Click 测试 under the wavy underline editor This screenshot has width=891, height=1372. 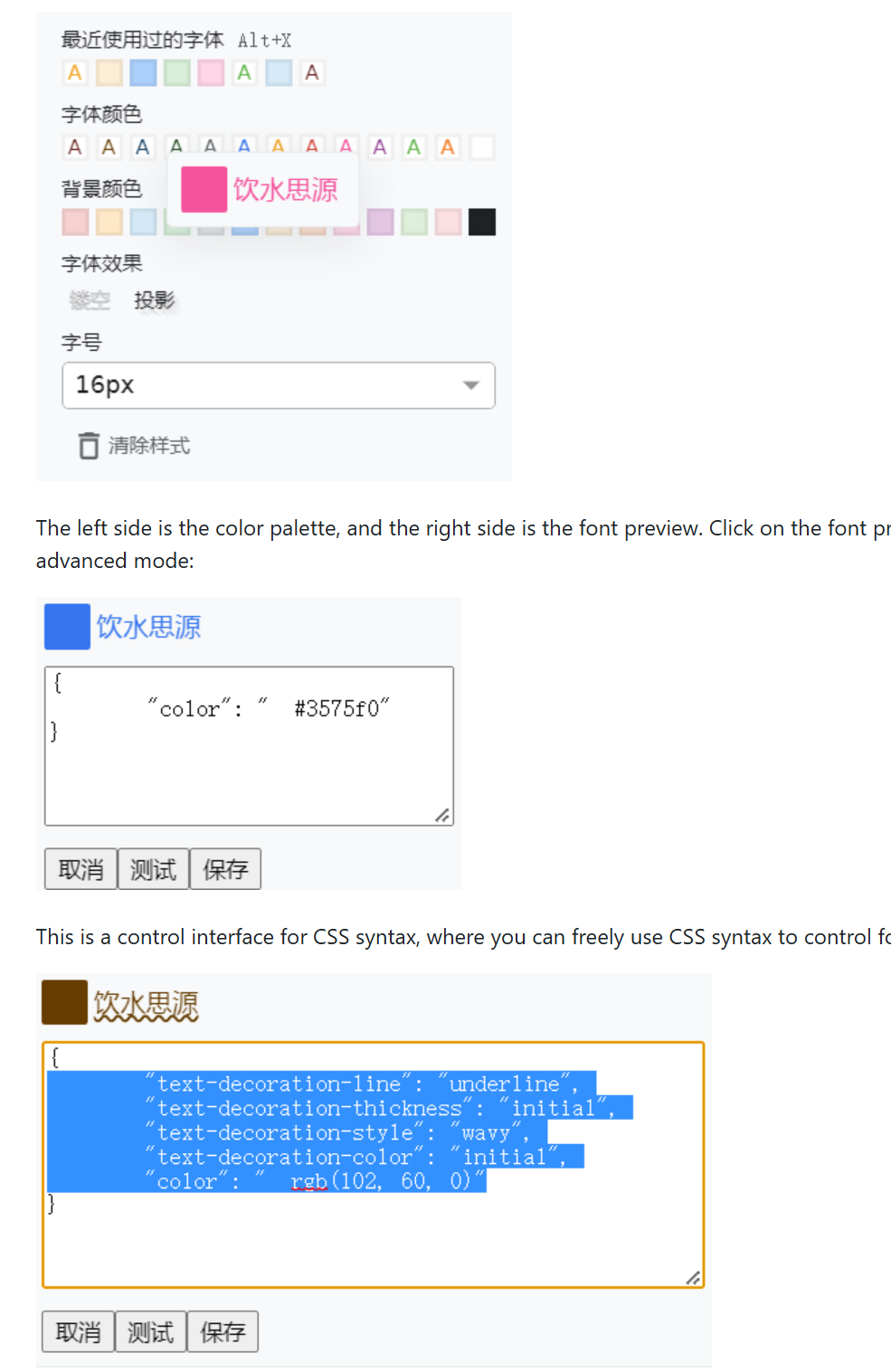pos(150,1331)
